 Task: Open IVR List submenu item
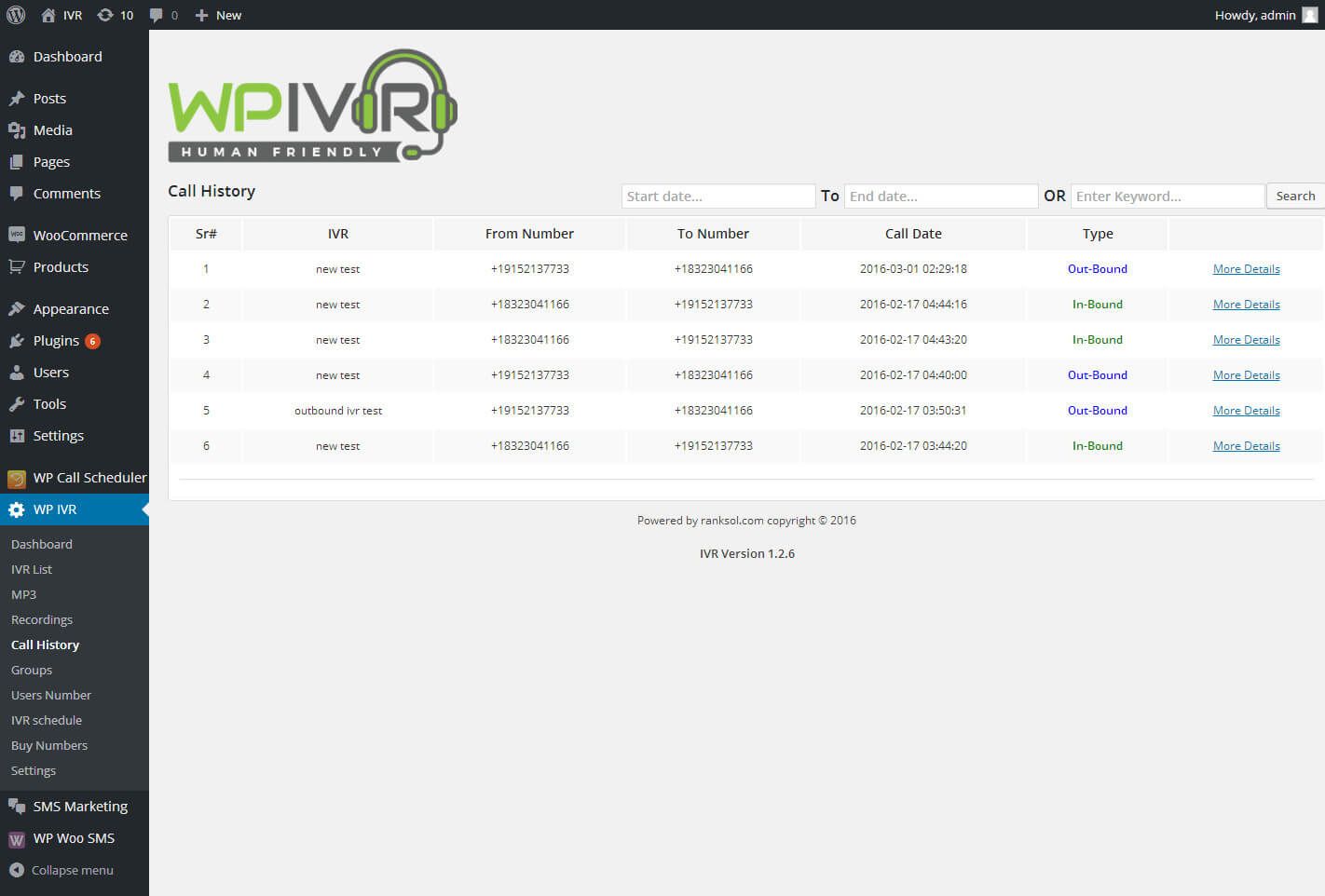(32, 569)
